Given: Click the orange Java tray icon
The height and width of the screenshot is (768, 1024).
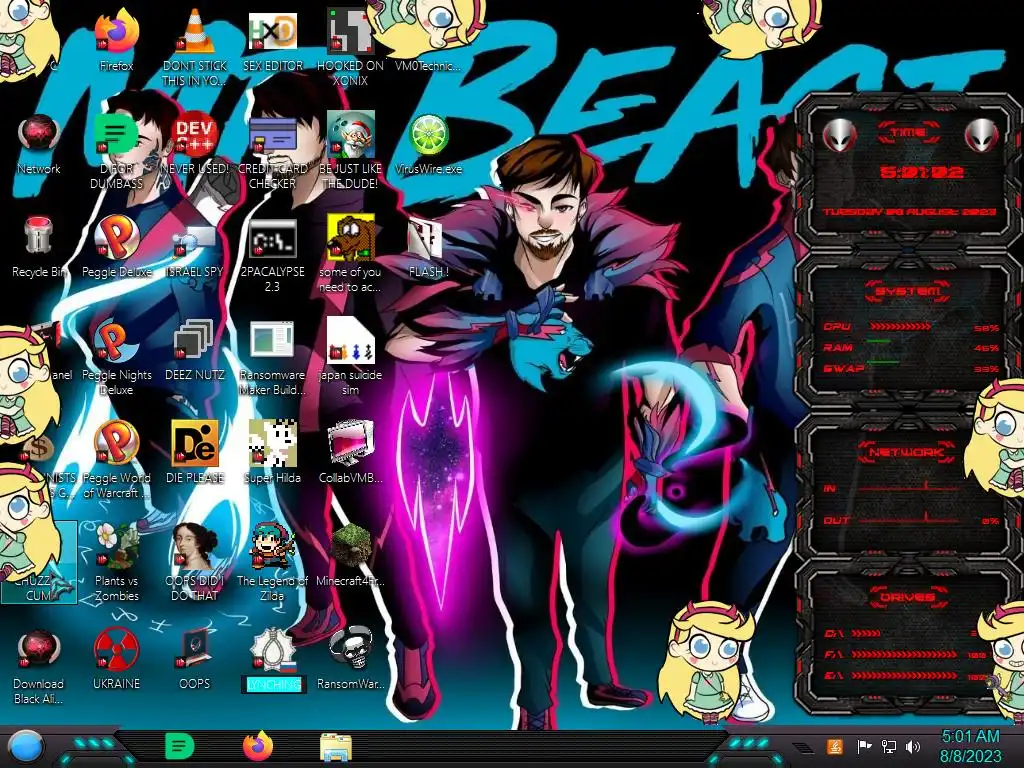Looking at the screenshot, I should [x=834, y=747].
